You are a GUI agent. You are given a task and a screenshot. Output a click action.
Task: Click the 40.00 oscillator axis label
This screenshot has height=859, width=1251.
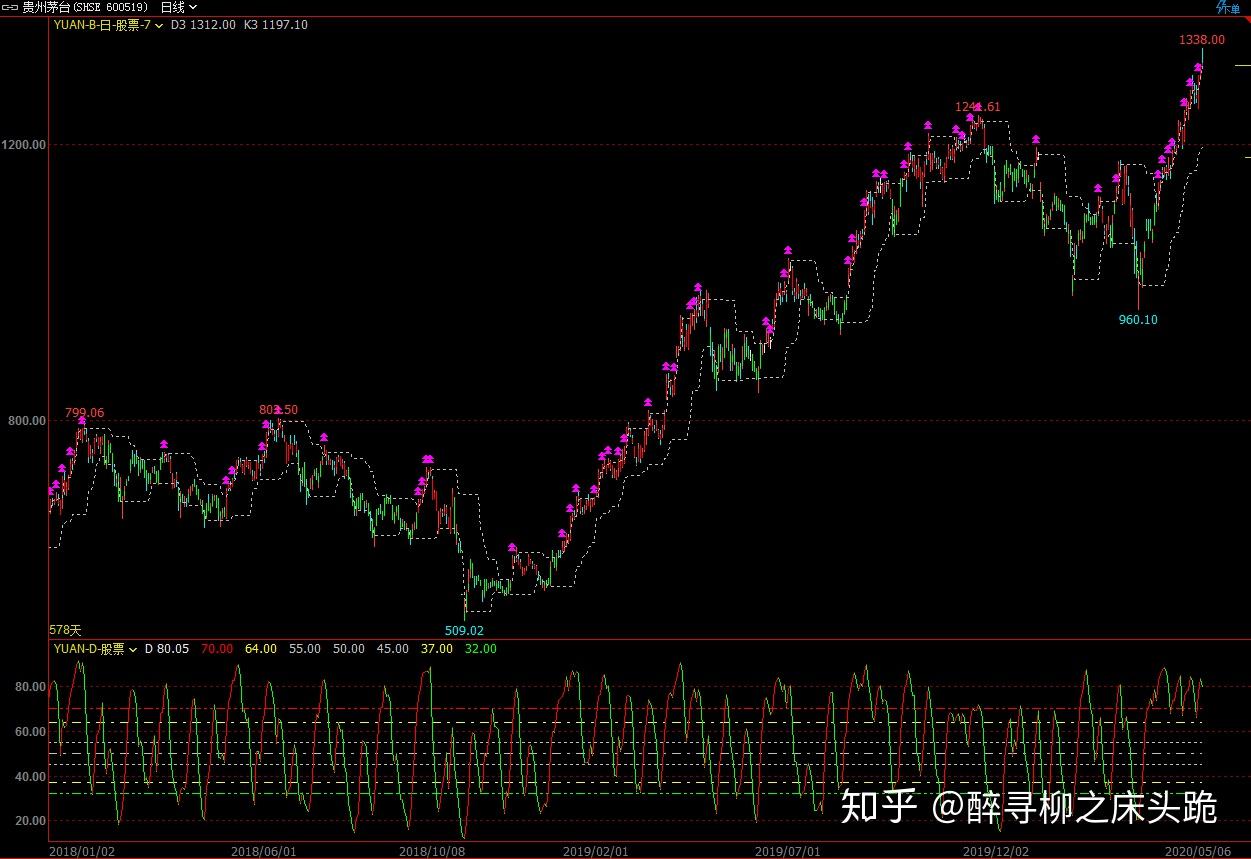point(28,777)
